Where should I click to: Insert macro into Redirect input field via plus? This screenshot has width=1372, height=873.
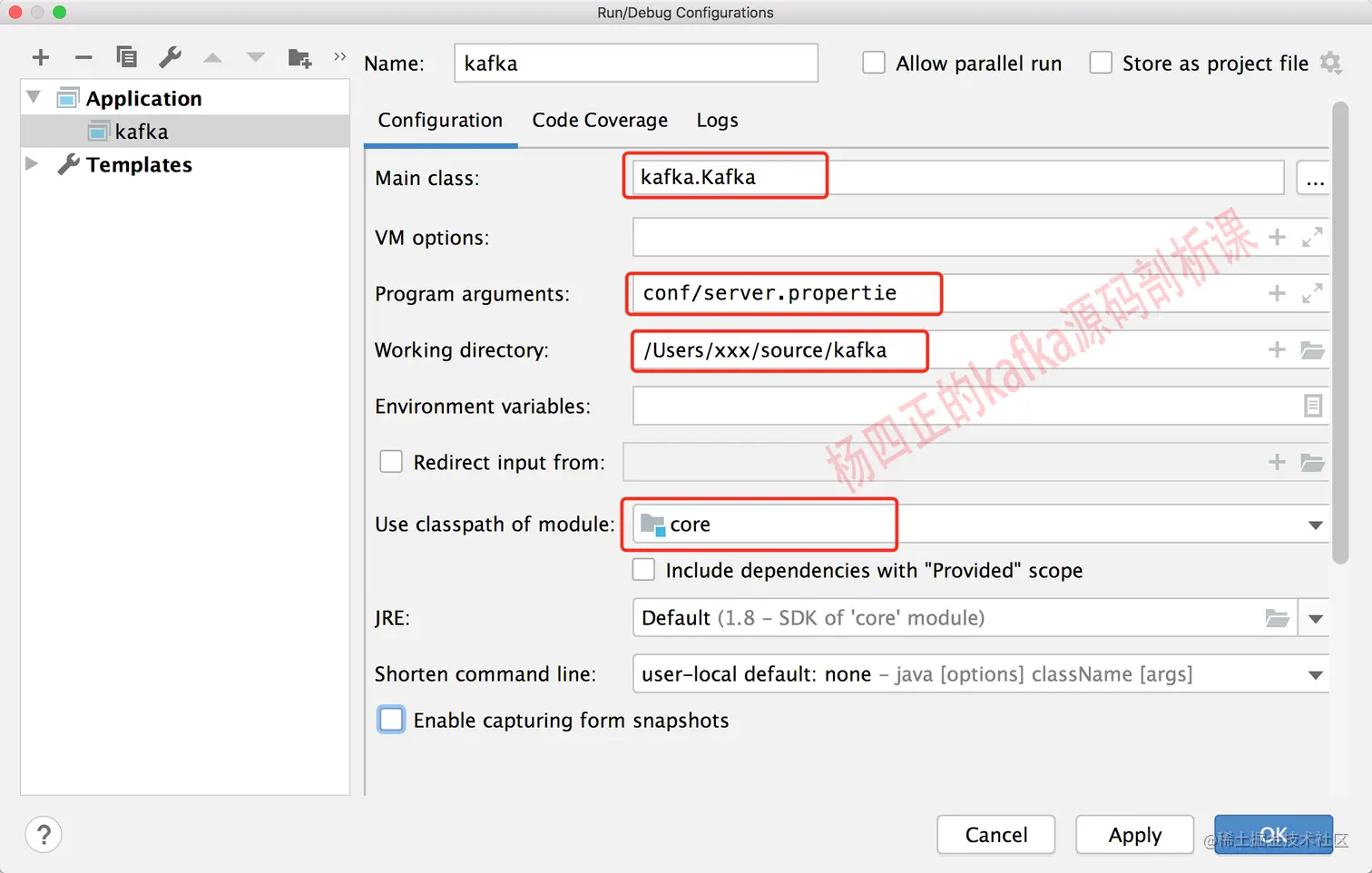click(1277, 462)
